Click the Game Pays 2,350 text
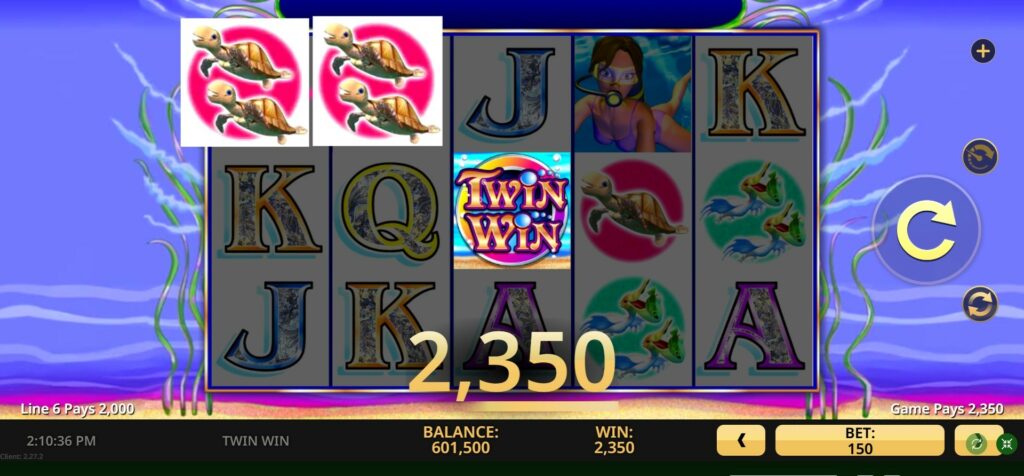 (x=947, y=409)
